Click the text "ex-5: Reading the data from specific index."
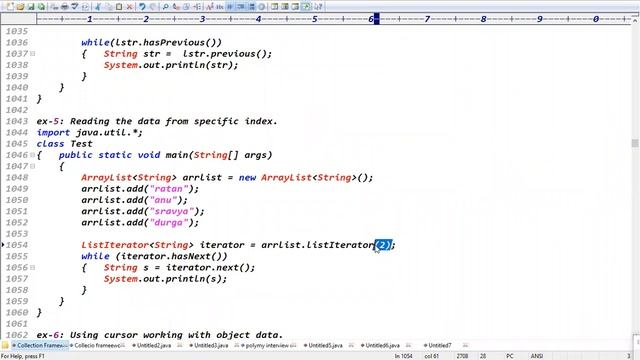This screenshot has width=640, height=360. (x=157, y=121)
